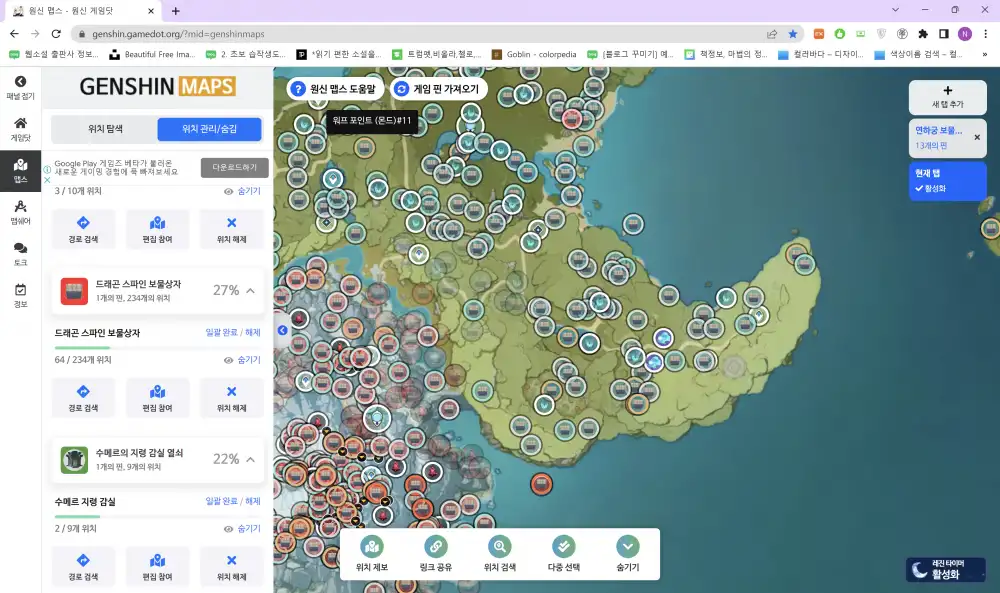
Task: Toggle 숨기기 for 드래곤 스파인 보물상자
Action: click(x=242, y=360)
